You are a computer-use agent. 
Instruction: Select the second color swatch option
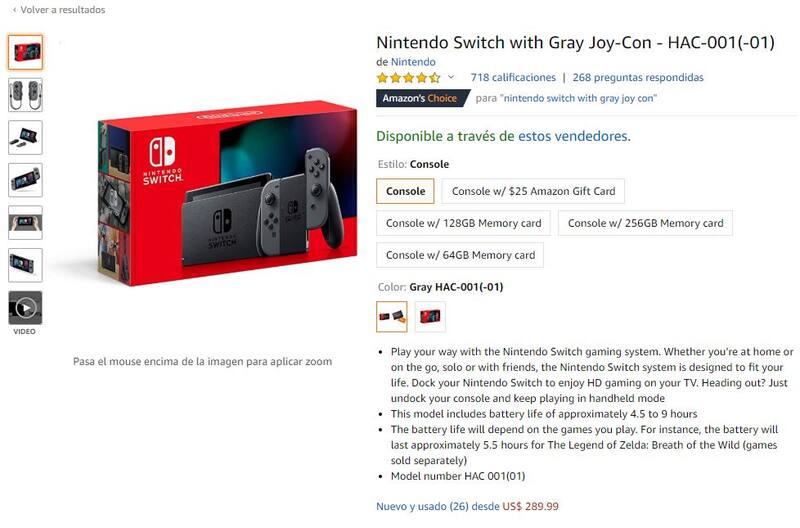(x=430, y=317)
